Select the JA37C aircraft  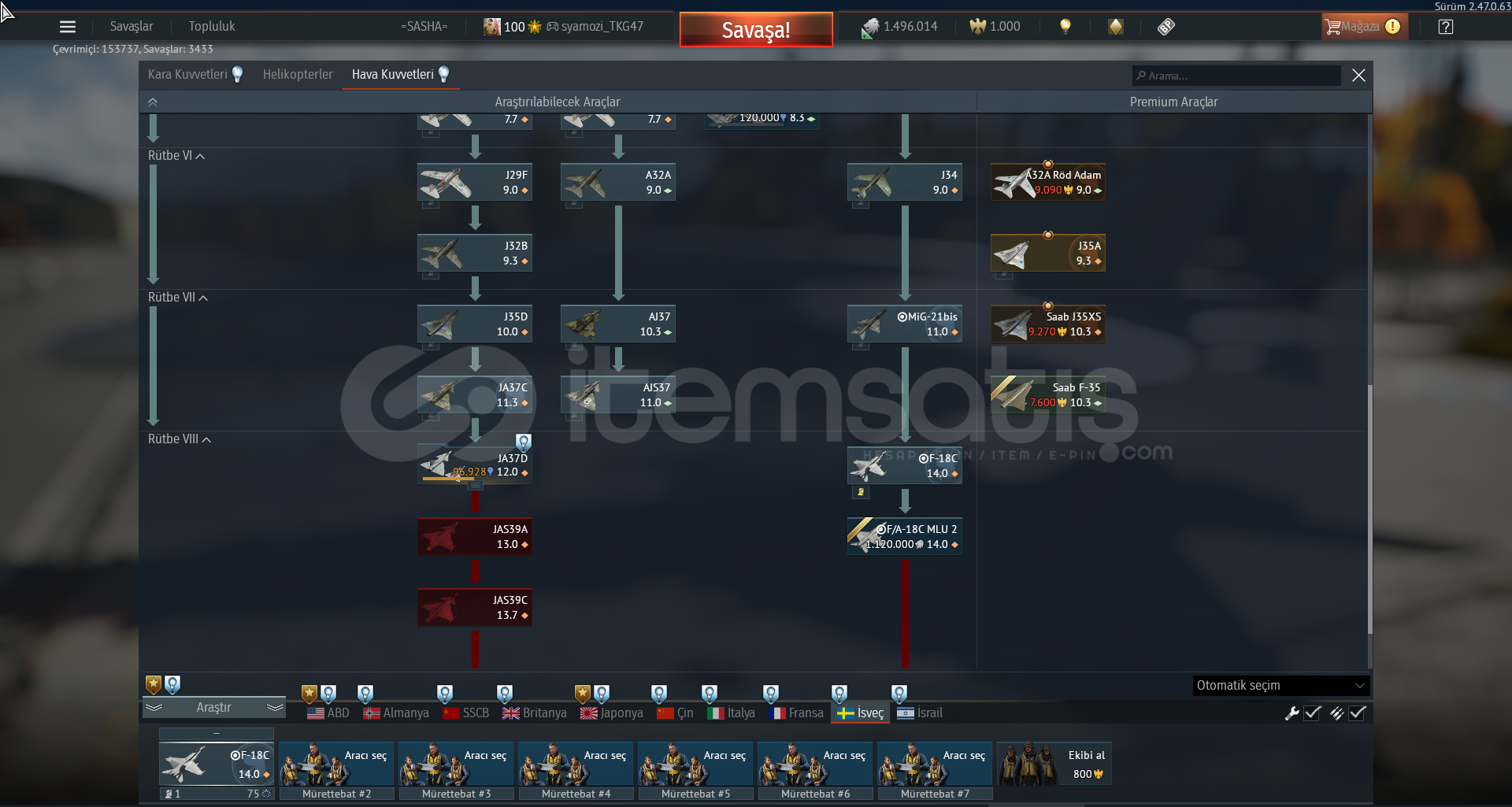pyautogui.click(x=475, y=395)
